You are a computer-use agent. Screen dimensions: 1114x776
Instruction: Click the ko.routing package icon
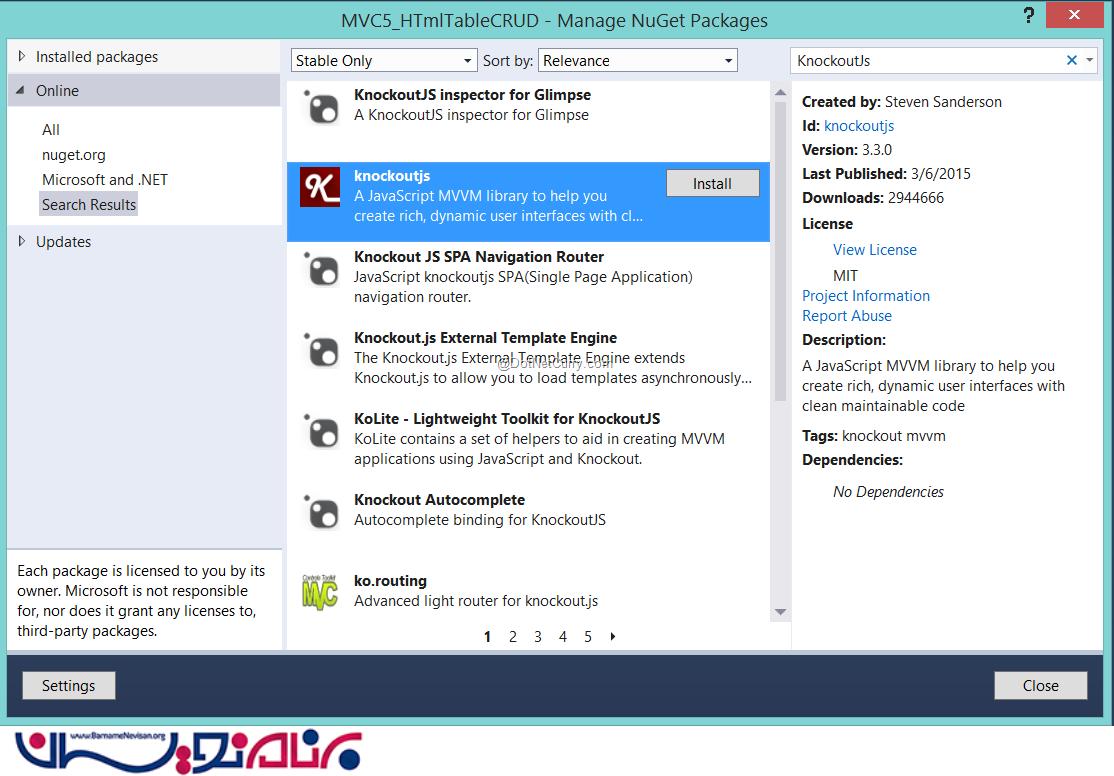tap(320, 591)
